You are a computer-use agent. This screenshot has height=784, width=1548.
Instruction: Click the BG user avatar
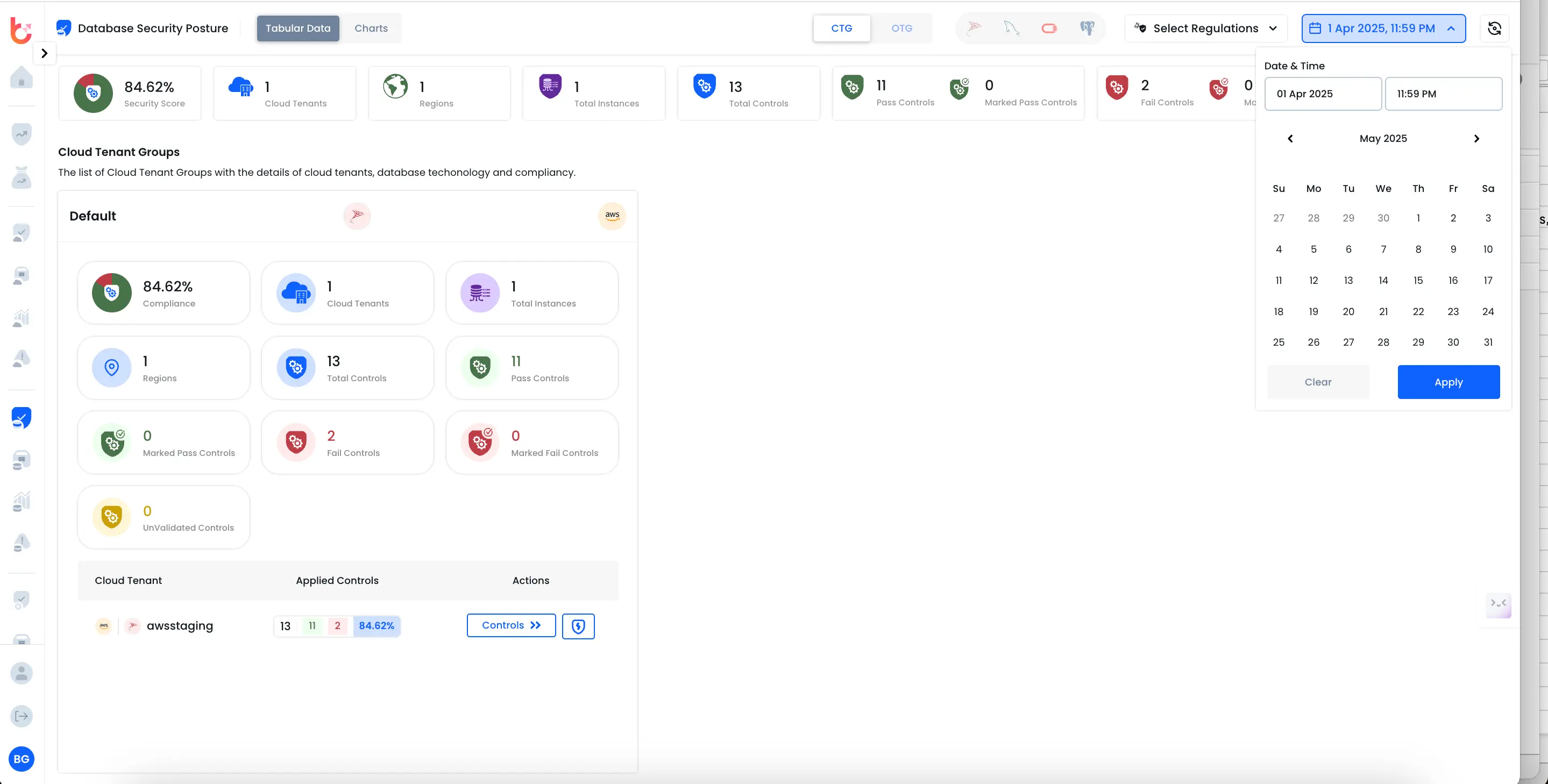[x=22, y=759]
